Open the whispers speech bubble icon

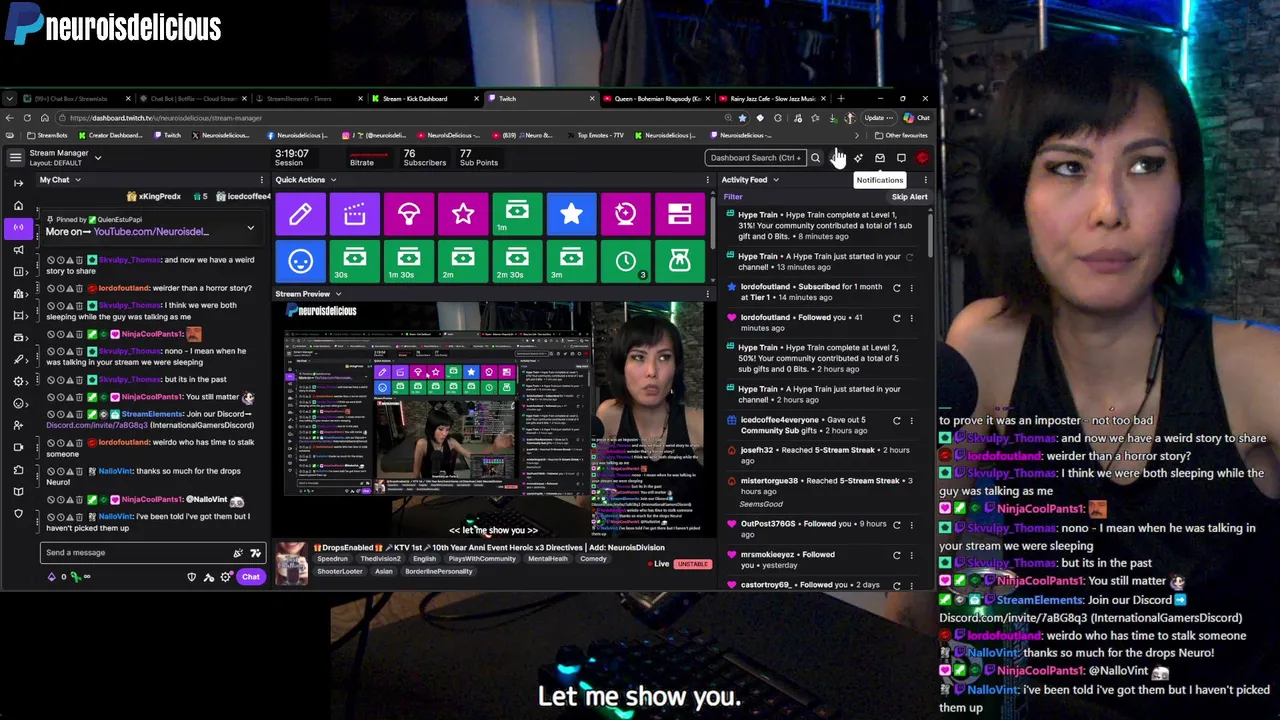click(x=901, y=158)
